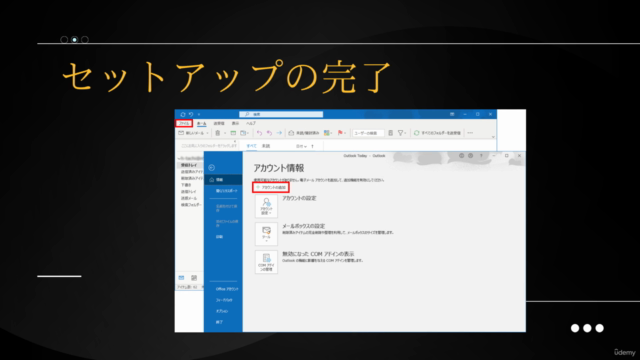Open the Address Book icon
This screenshot has height=360, width=640.
(391, 133)
